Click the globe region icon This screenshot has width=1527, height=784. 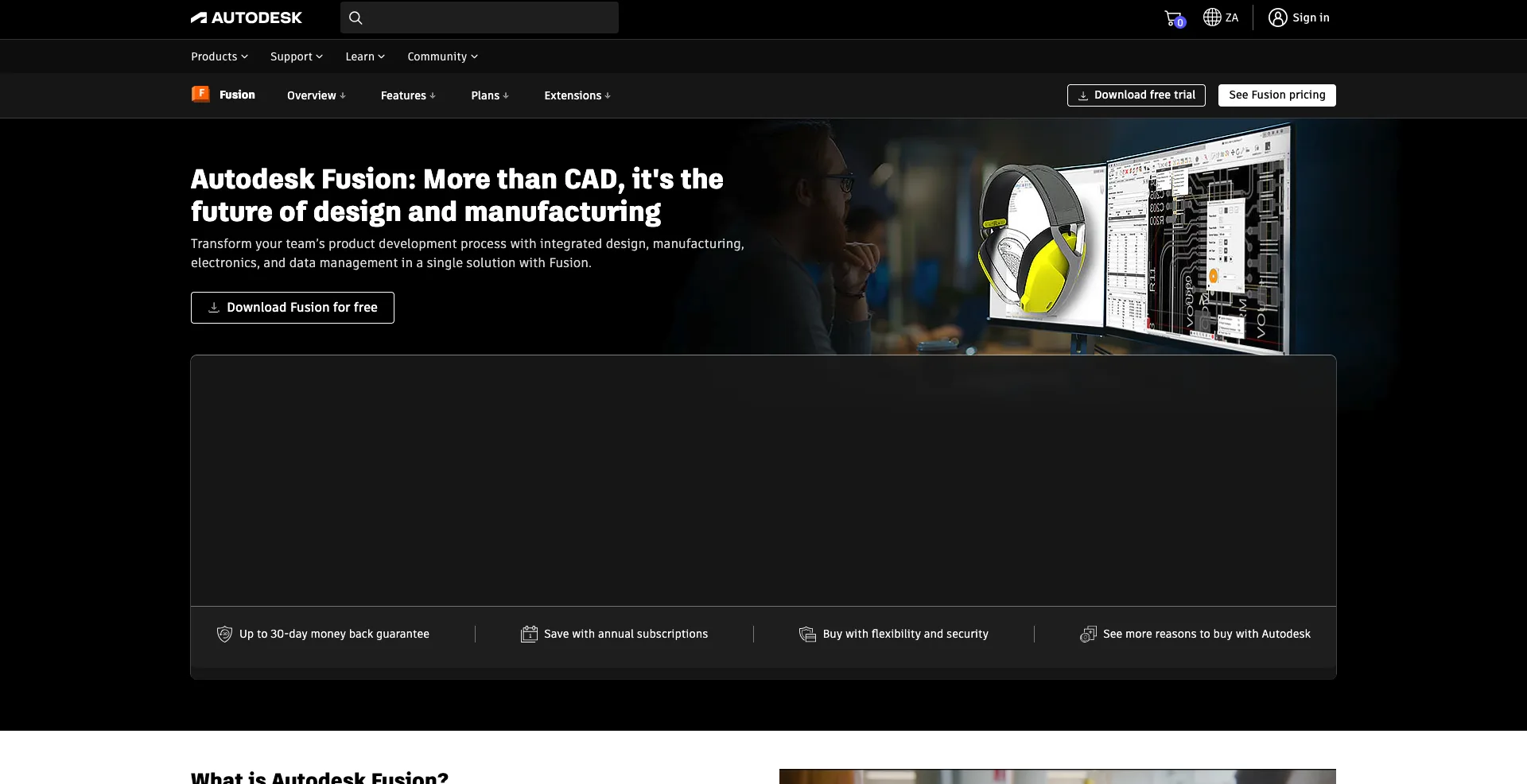1211,17
